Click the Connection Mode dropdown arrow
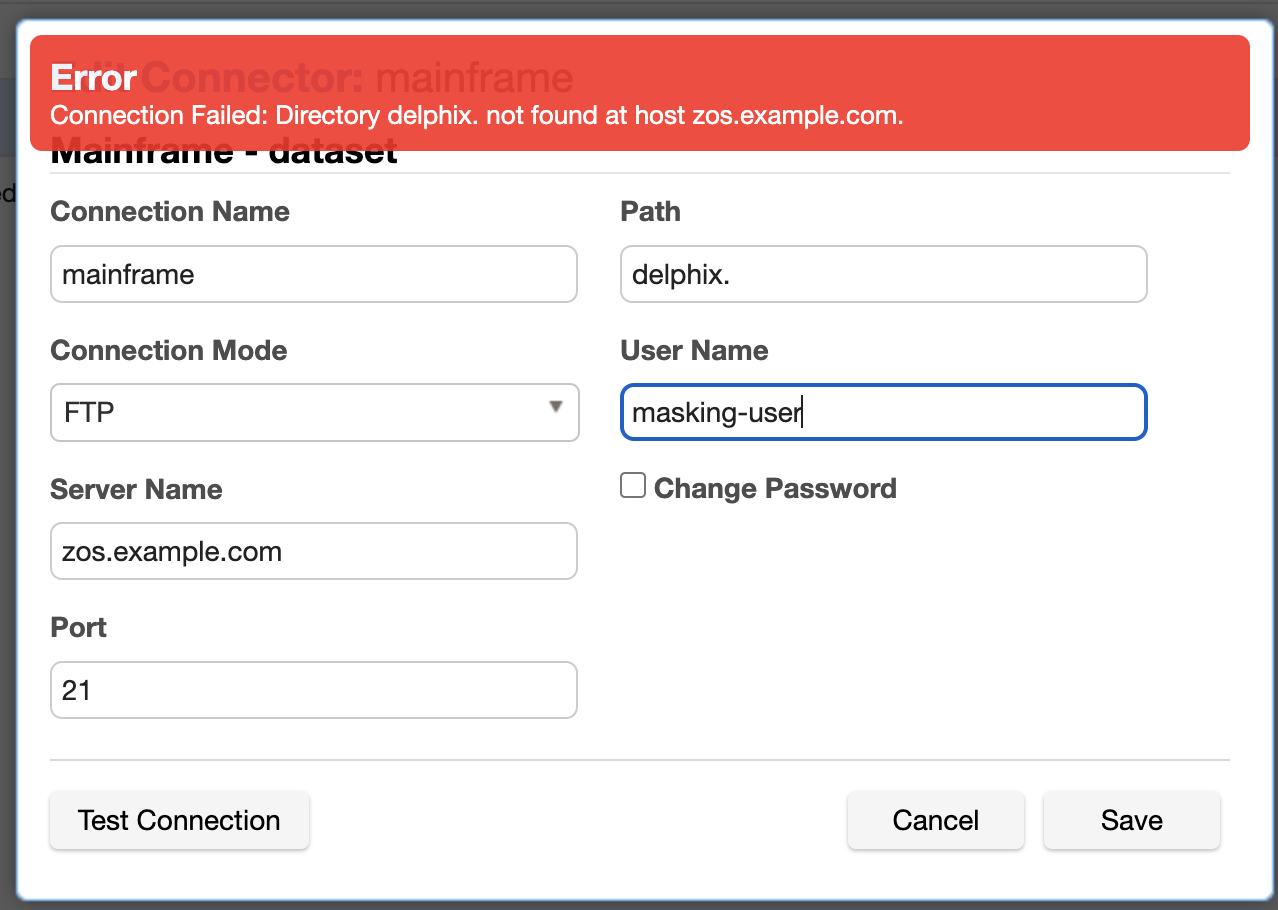Image resolution: width=1278 pixels, height=910 pixels. 556,407
